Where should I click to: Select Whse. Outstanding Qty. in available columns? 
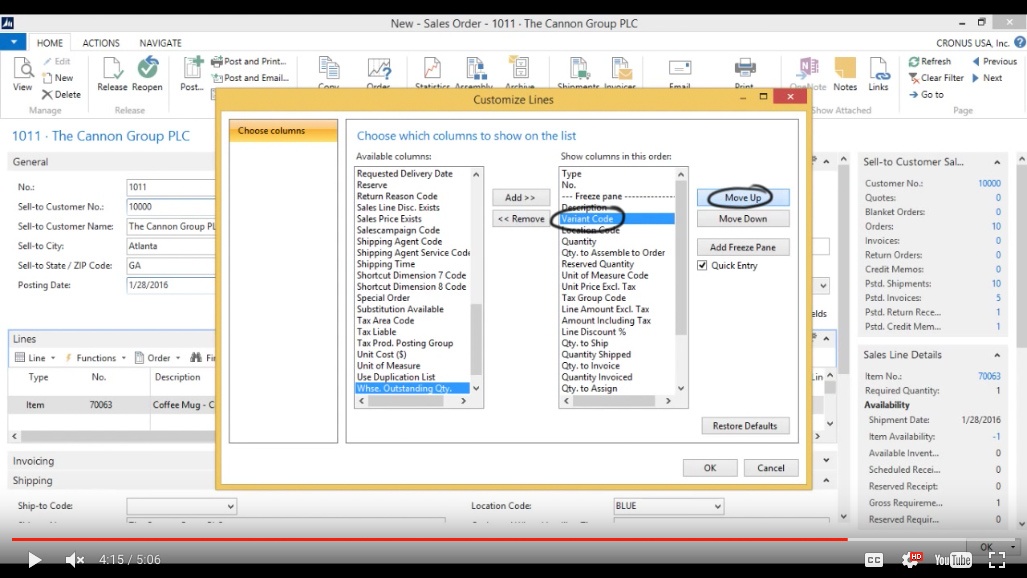click(412, 388)
